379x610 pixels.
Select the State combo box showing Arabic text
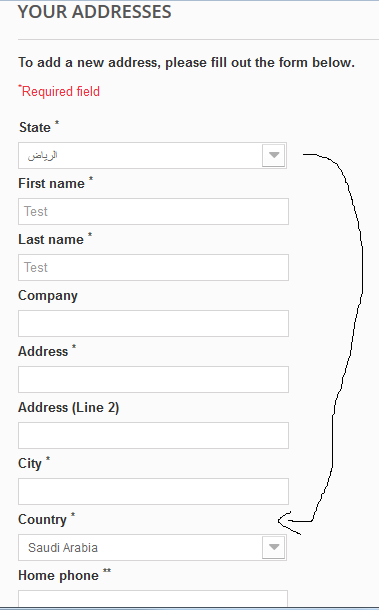click(x=153, y=155)
